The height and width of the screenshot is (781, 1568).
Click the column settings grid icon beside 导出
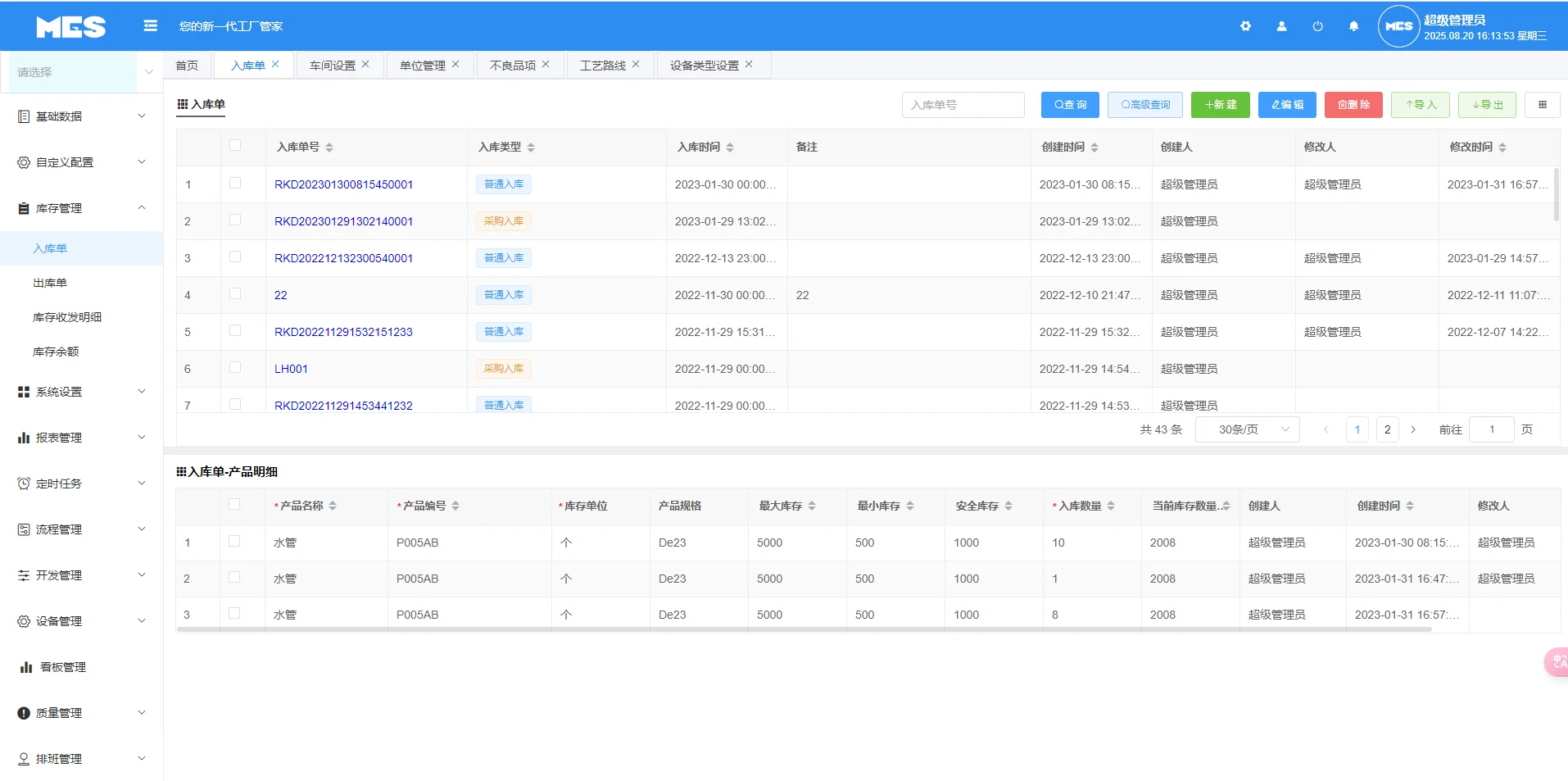pos(1543,104)
